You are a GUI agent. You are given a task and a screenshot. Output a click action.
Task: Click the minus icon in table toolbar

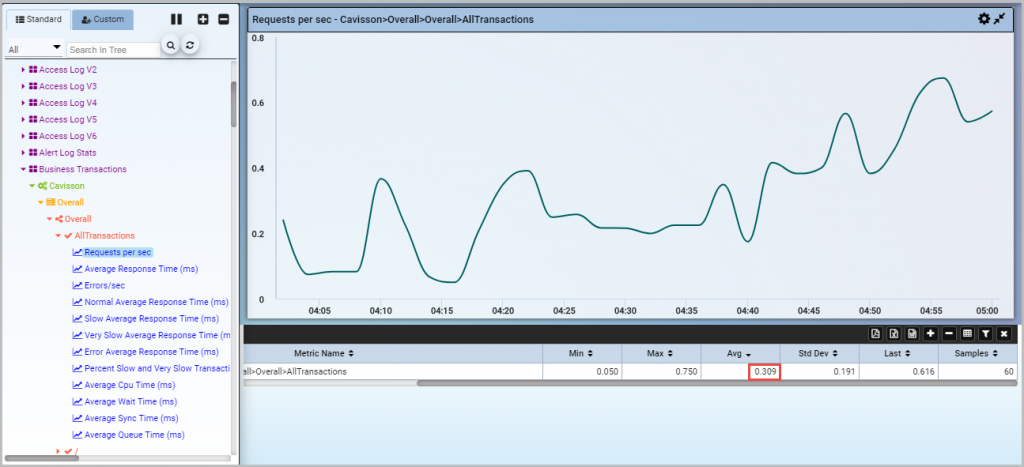point(949,334)
